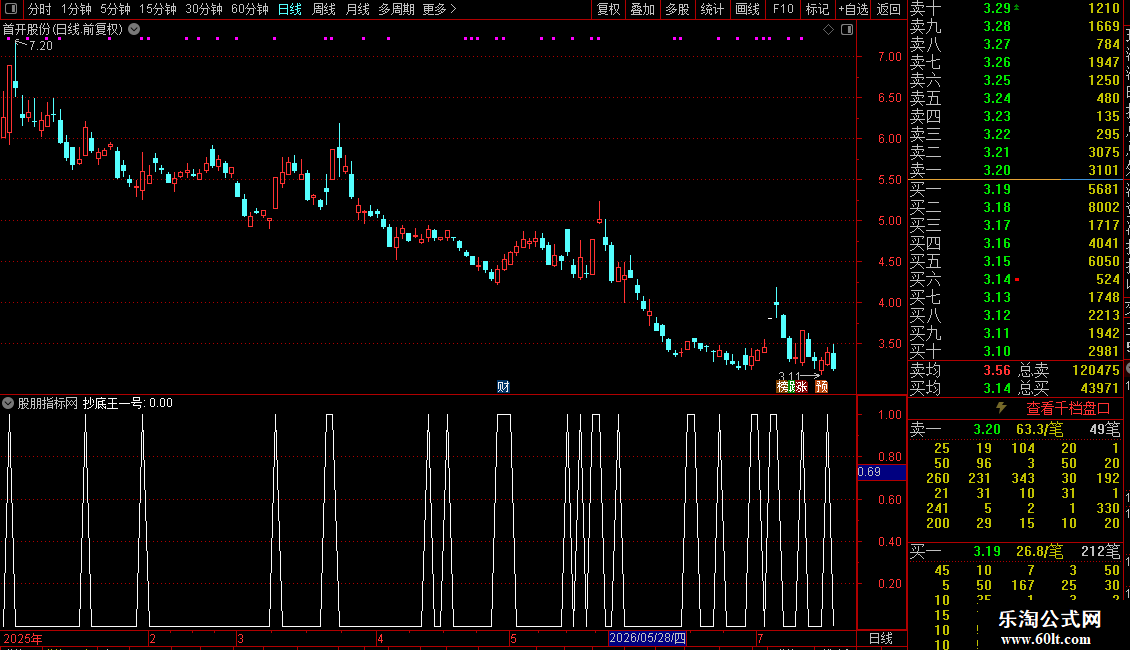The height and width of the screenshot is (650, 1130).
Task: Expand the 更多 more periods menu
Action: pyautogui.click(x=440, y=9)
